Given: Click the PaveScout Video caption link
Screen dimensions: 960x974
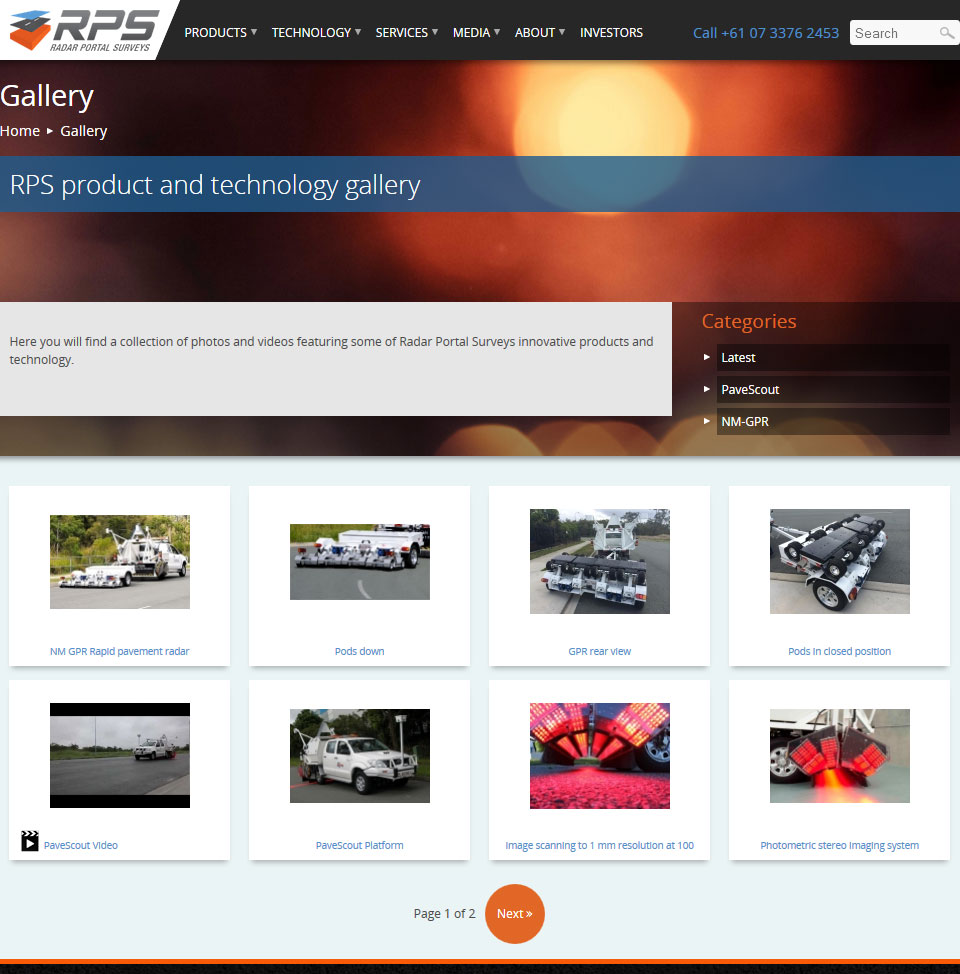Looking at the screenshot, I should click(81, 845).
